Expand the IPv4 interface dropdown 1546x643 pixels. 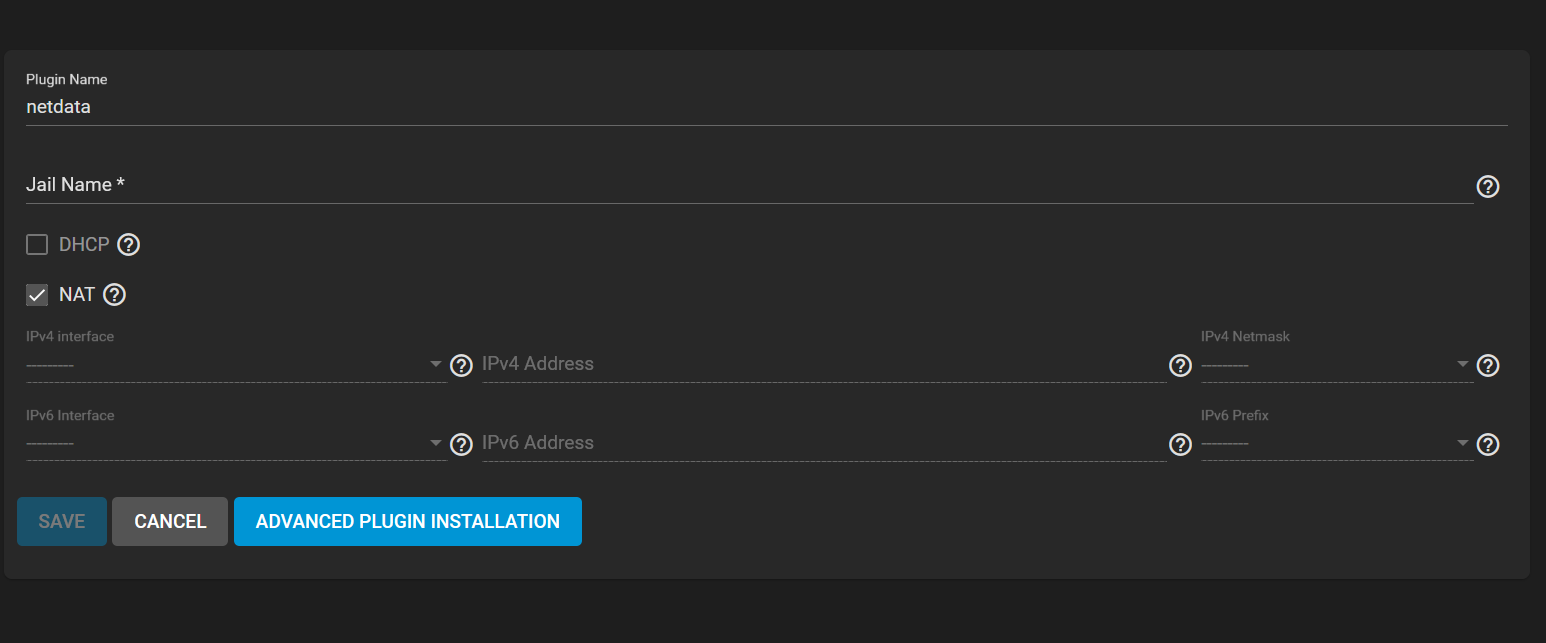click(236, 364)
